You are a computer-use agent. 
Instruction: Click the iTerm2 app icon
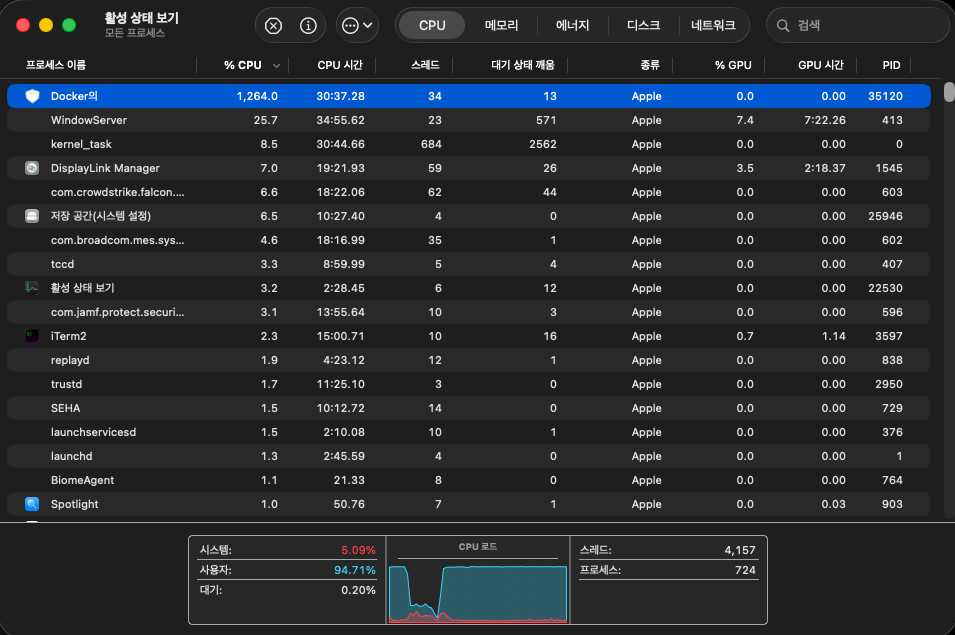tap(32, 336)
